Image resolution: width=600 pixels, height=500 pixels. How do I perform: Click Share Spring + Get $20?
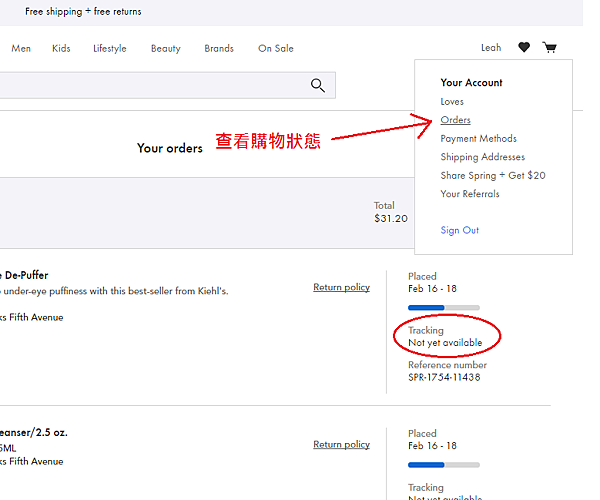[x=492, y=176]
